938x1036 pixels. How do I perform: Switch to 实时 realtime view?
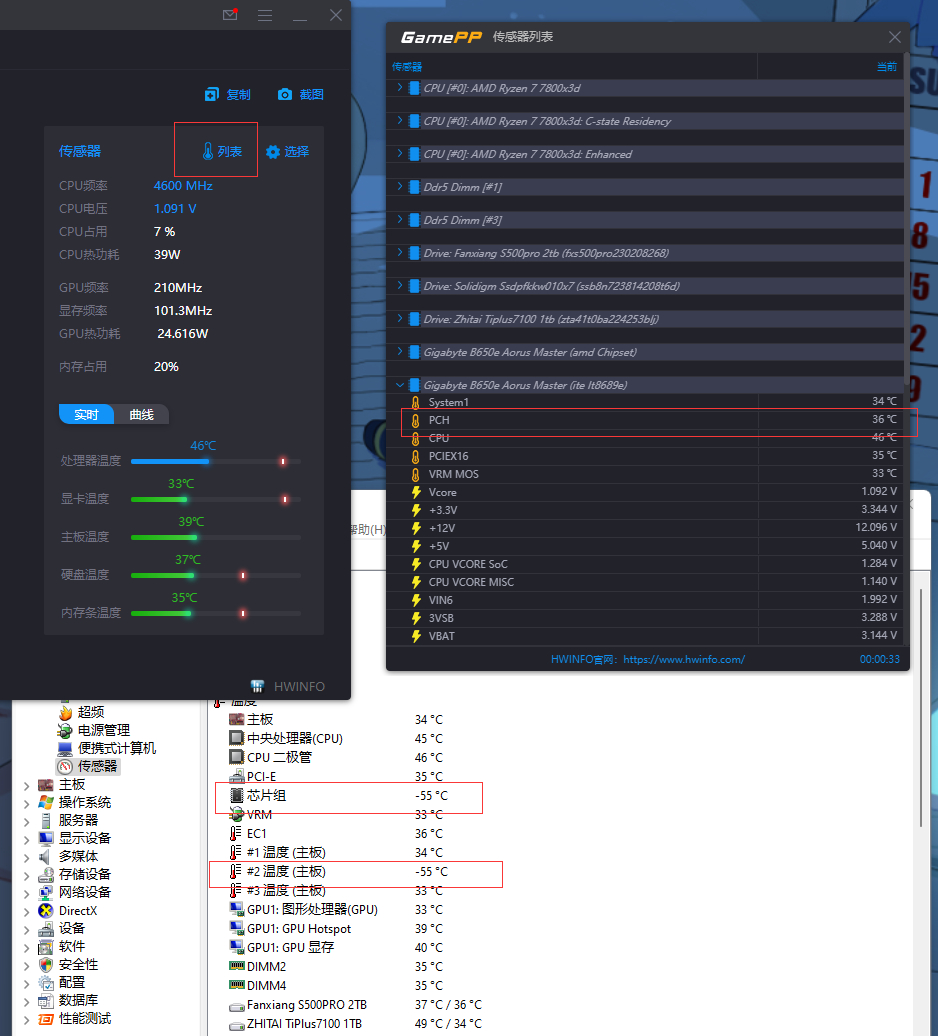pos(86,414)
